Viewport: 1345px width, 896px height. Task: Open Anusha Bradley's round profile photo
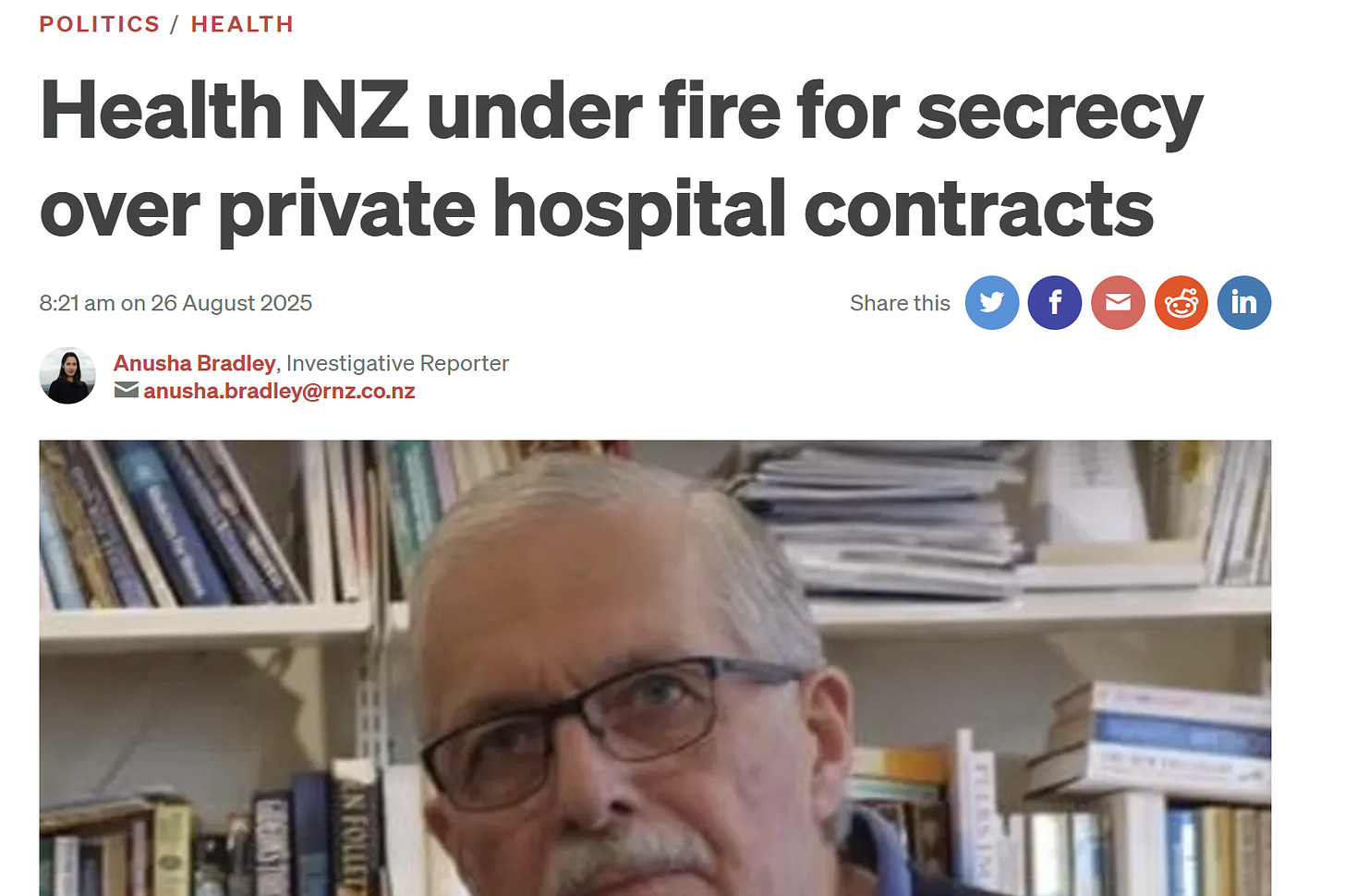pyautogui.click(x=67, y=376)
